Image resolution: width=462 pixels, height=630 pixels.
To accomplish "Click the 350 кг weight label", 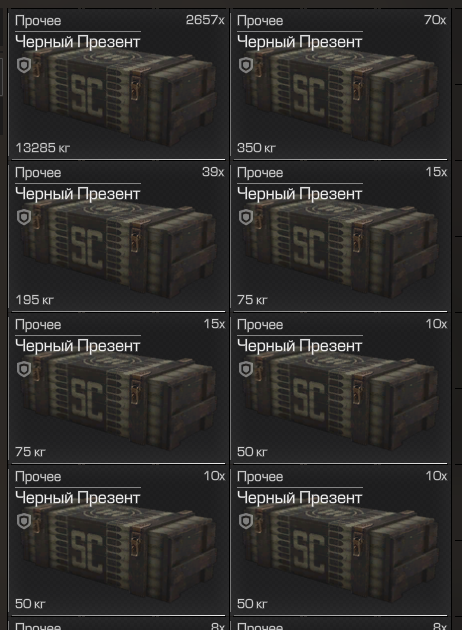I will tap(256, 148).
